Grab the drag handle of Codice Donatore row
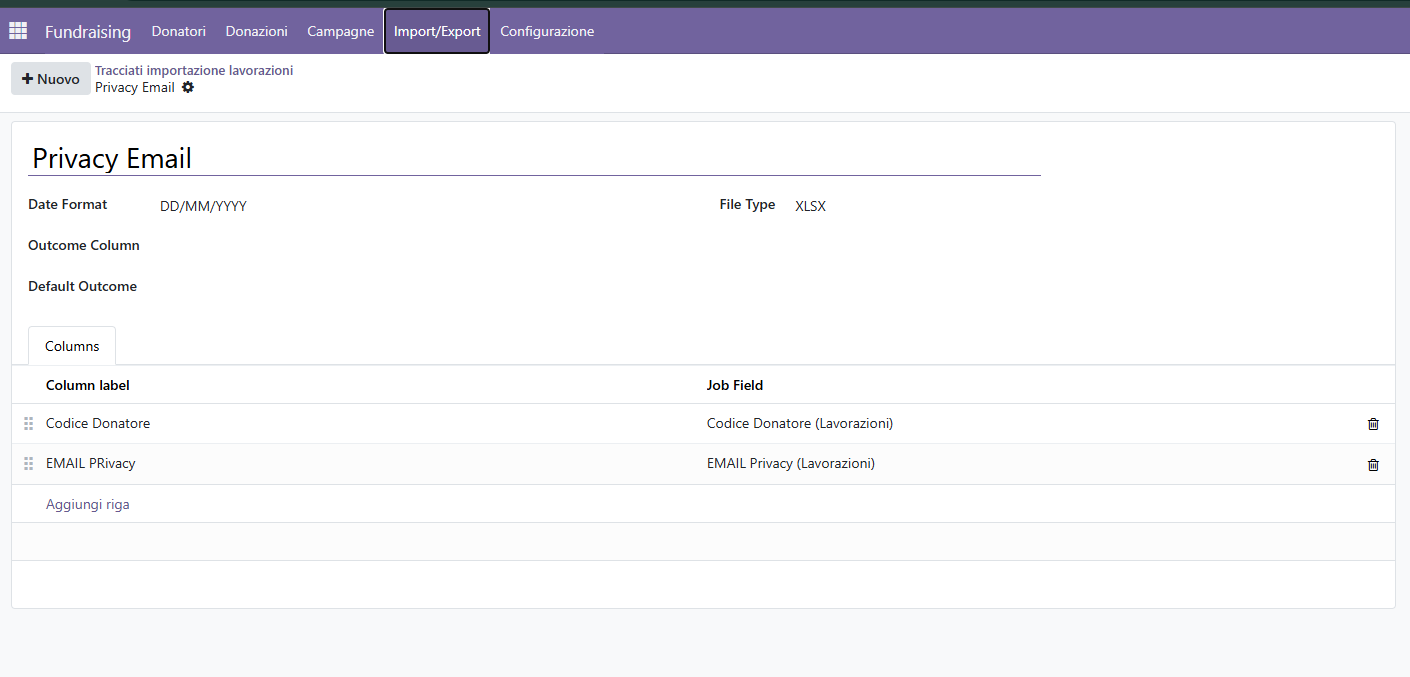The width and height of the screenshot is (1410, 677). click(x=28, y=424)
